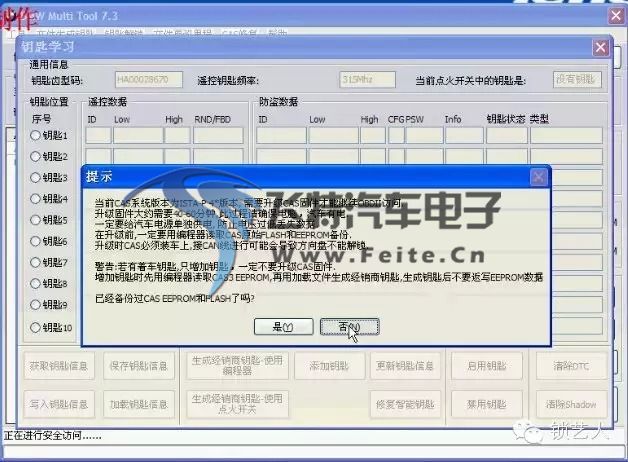Click the 钥匙齿型码 field HA00028670

pyautogui.click(x=149, y=80)
